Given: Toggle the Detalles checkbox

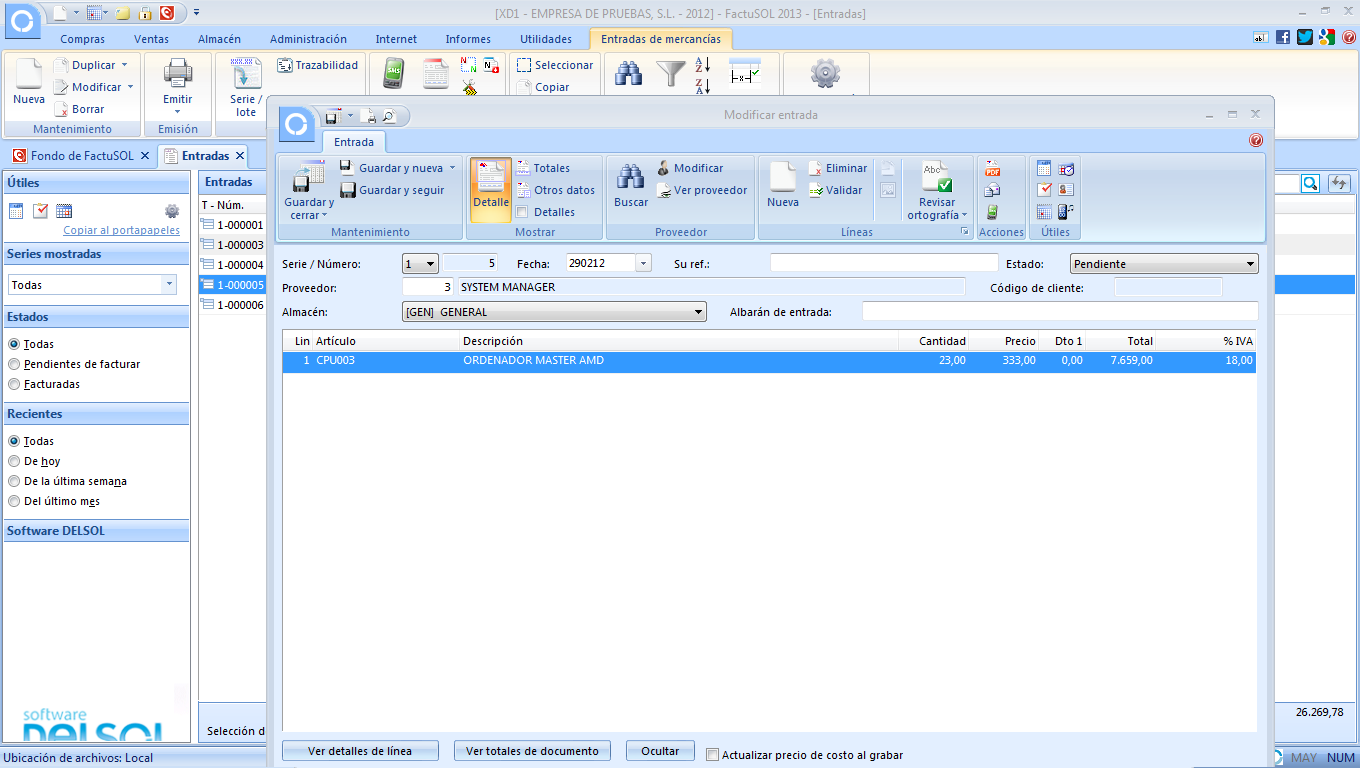Looking at the screenshot, I should (x=522, y=212).
